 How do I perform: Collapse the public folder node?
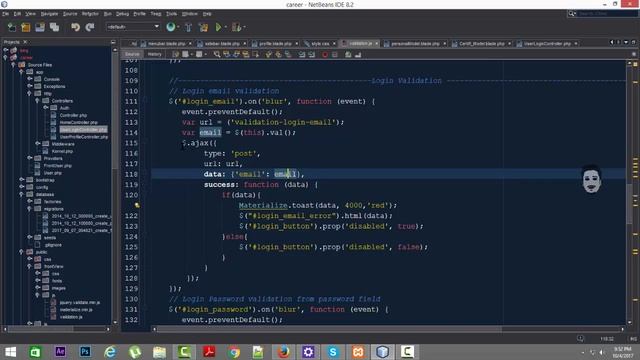coord(22,252)
